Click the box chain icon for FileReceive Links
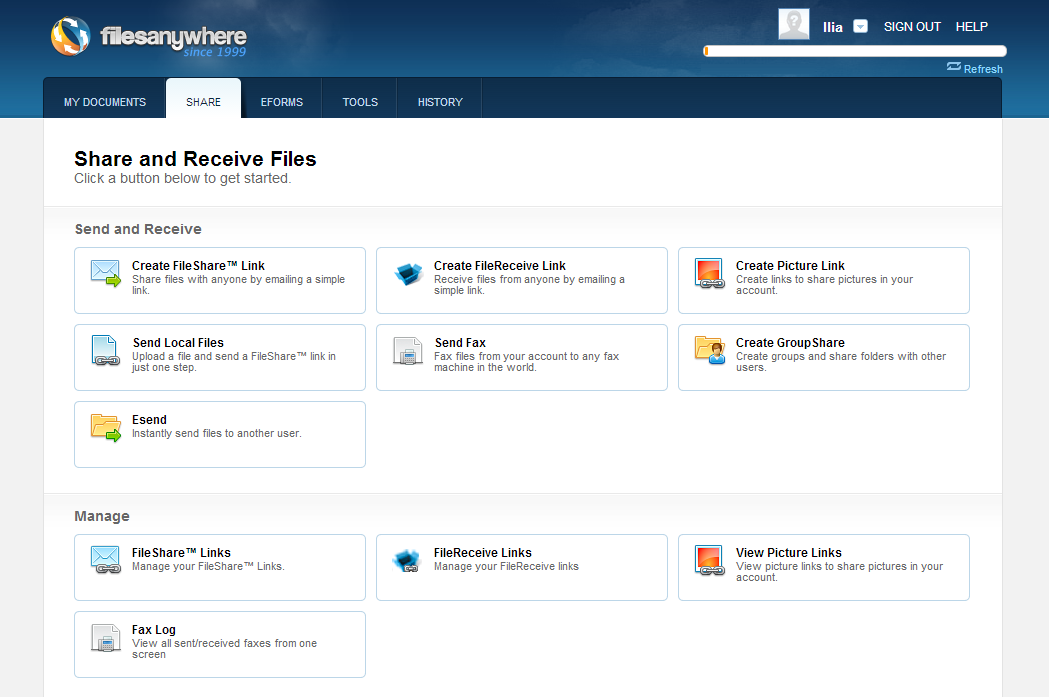 pos(407,561)
